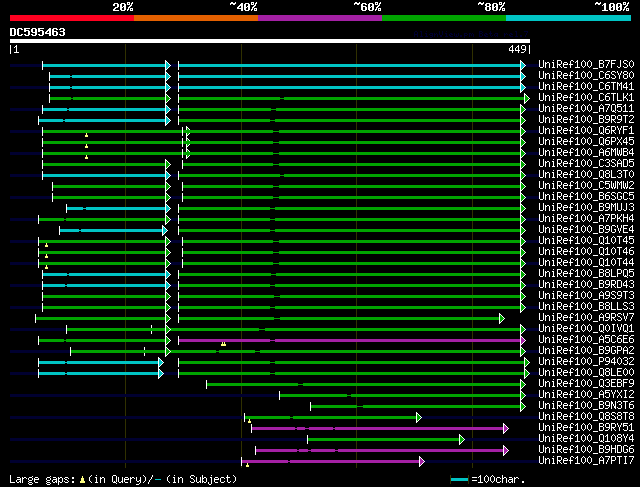Select hit UniRef100_A7PTI7
Viewport: 640px width, 487px height.
pyautogui.click(x=586, y=461)
